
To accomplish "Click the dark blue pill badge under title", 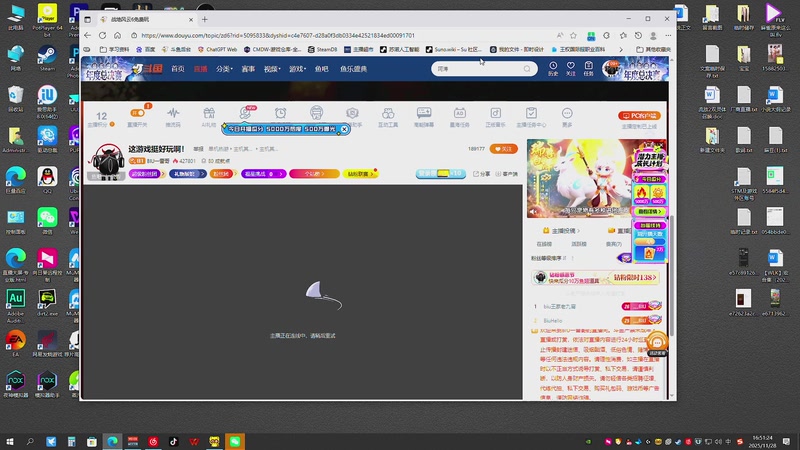I will pyautogui.click(x=187, y=174).
